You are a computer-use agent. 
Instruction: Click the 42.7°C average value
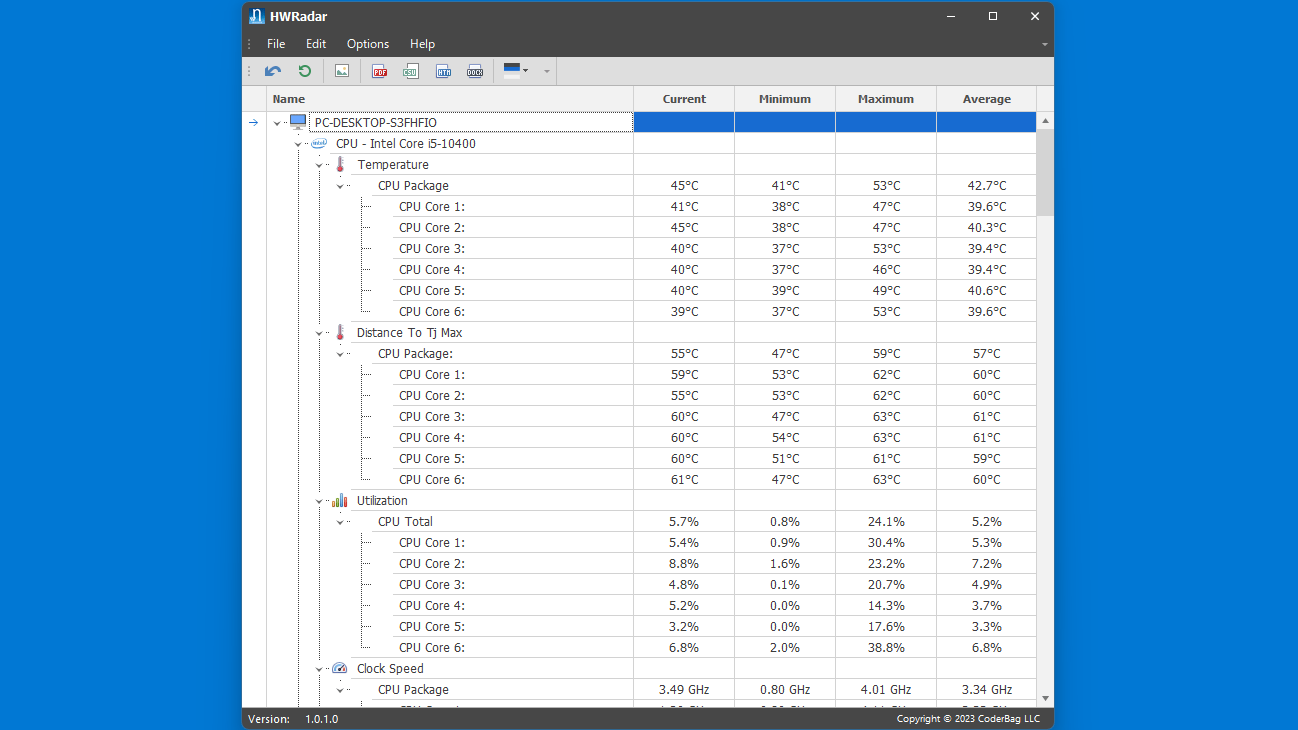(x=987, y=185)
